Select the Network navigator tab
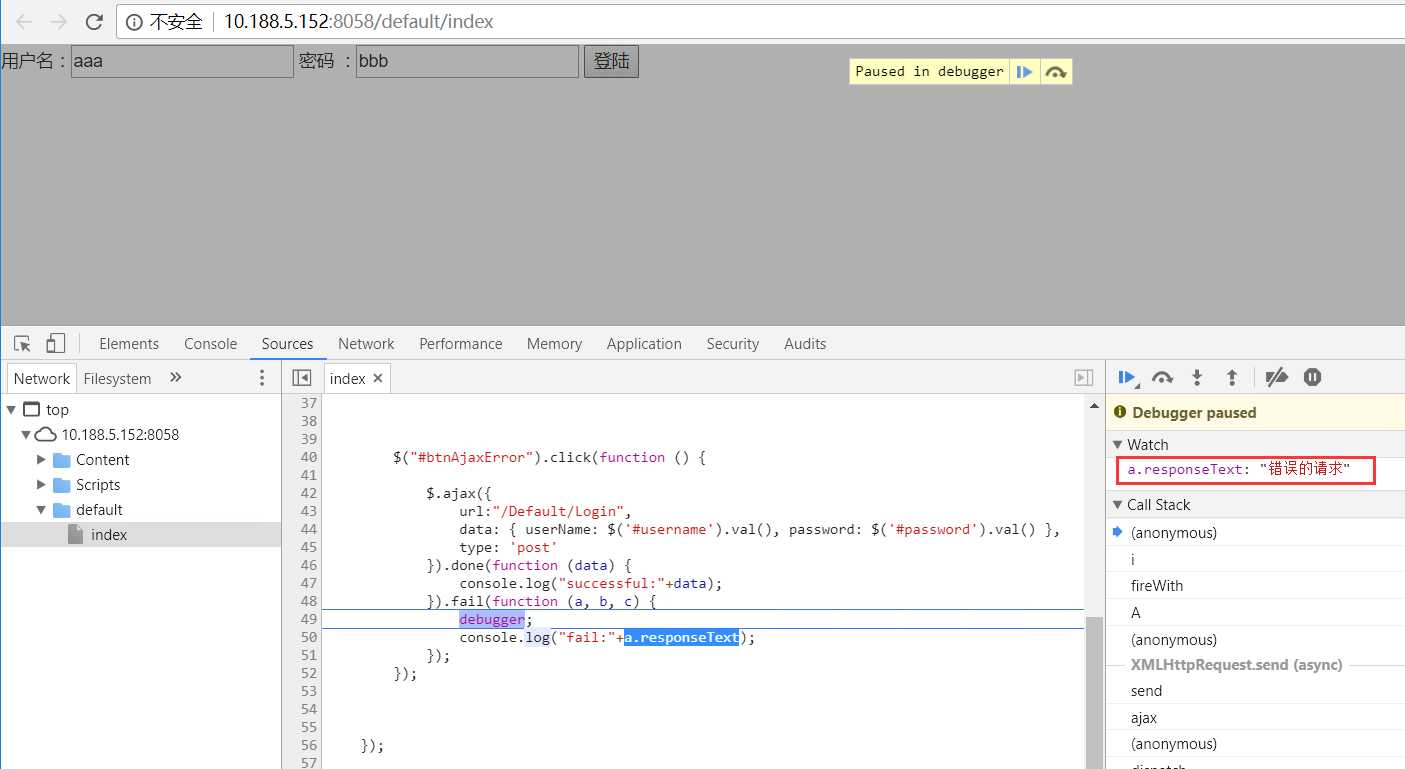The height and width of the screenshot is (769, 1405). coord(42,378)
